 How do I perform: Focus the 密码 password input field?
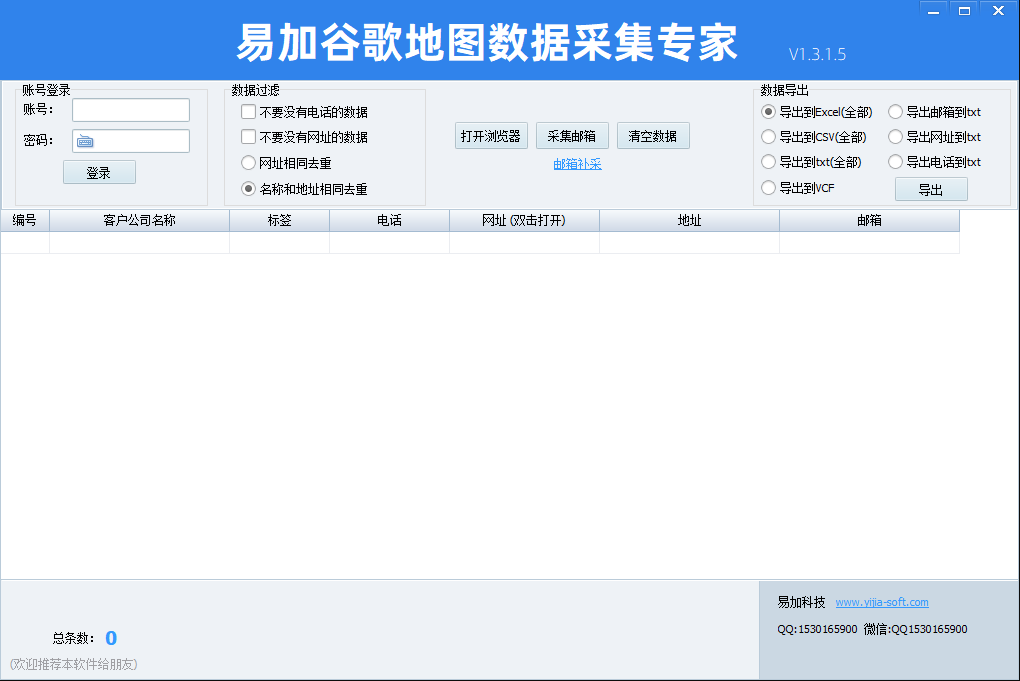click(131, 141)
